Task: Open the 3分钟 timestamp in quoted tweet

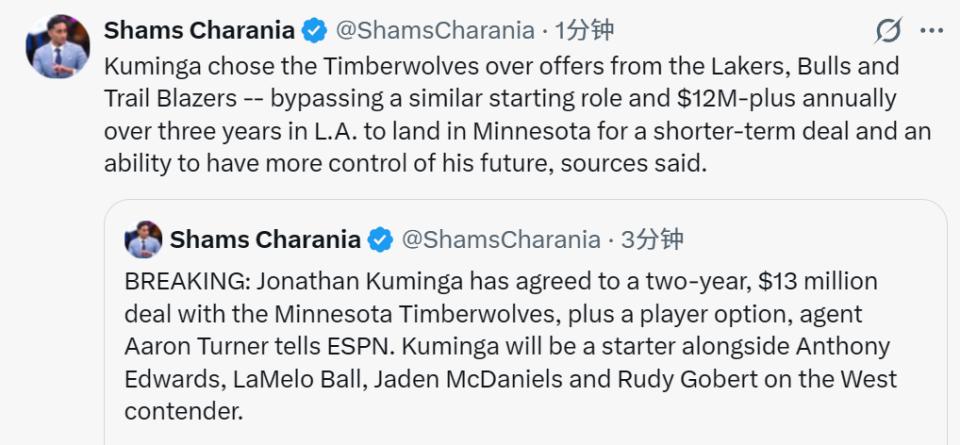Action: click(x=652, y=239)
